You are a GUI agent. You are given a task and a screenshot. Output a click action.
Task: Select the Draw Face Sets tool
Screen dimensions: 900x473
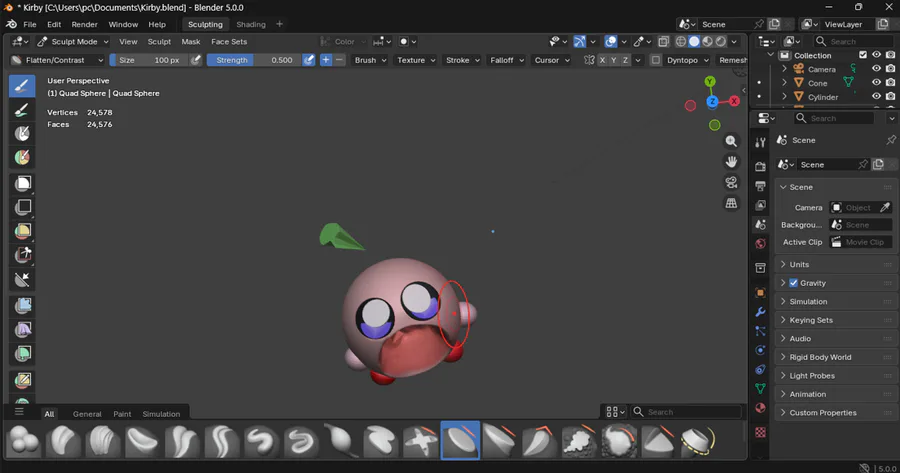[22, 157]
